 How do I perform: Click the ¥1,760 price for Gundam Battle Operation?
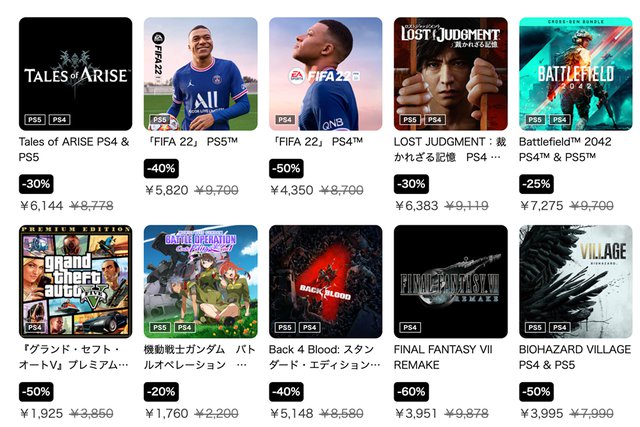(x=167, y=414)
